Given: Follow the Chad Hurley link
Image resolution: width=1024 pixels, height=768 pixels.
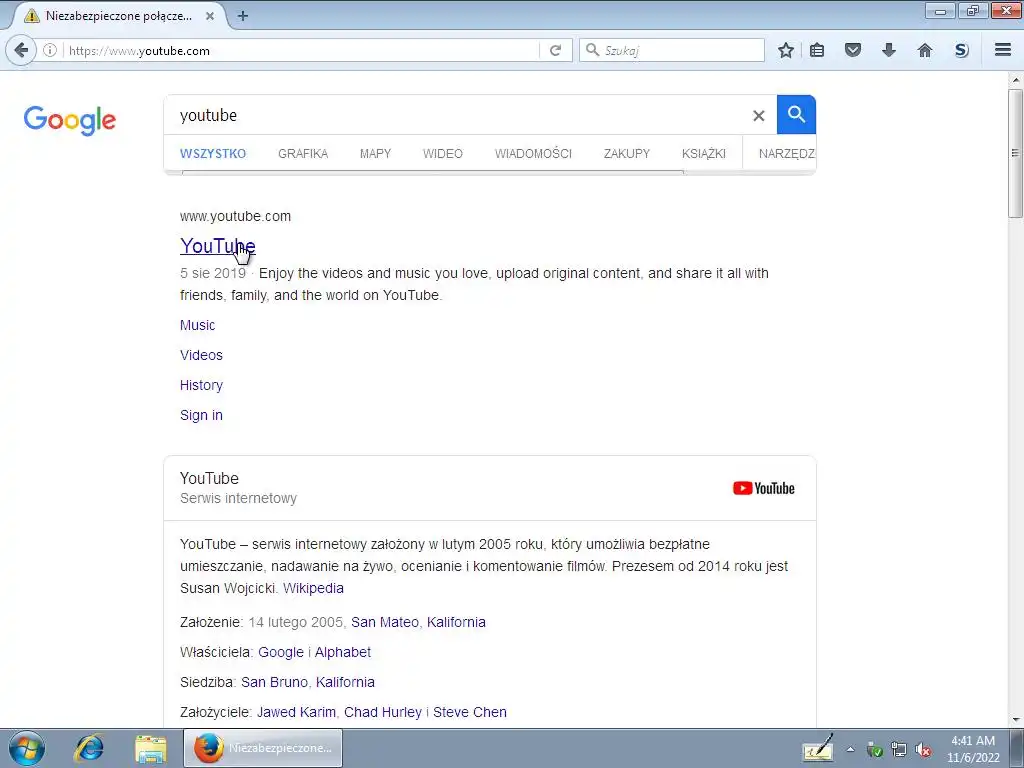Looking at the screenshot, I should pyautogui.click(x=383, y=712).
